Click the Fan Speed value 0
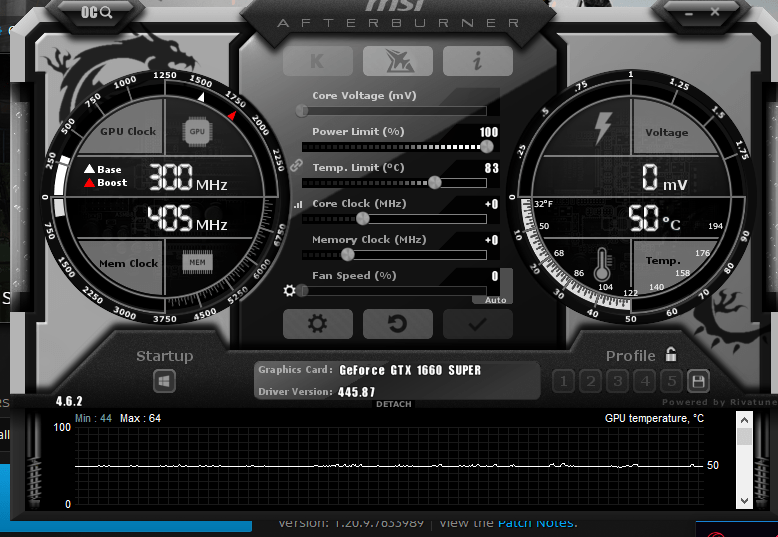The image size is (778, 537). [495, 276]
